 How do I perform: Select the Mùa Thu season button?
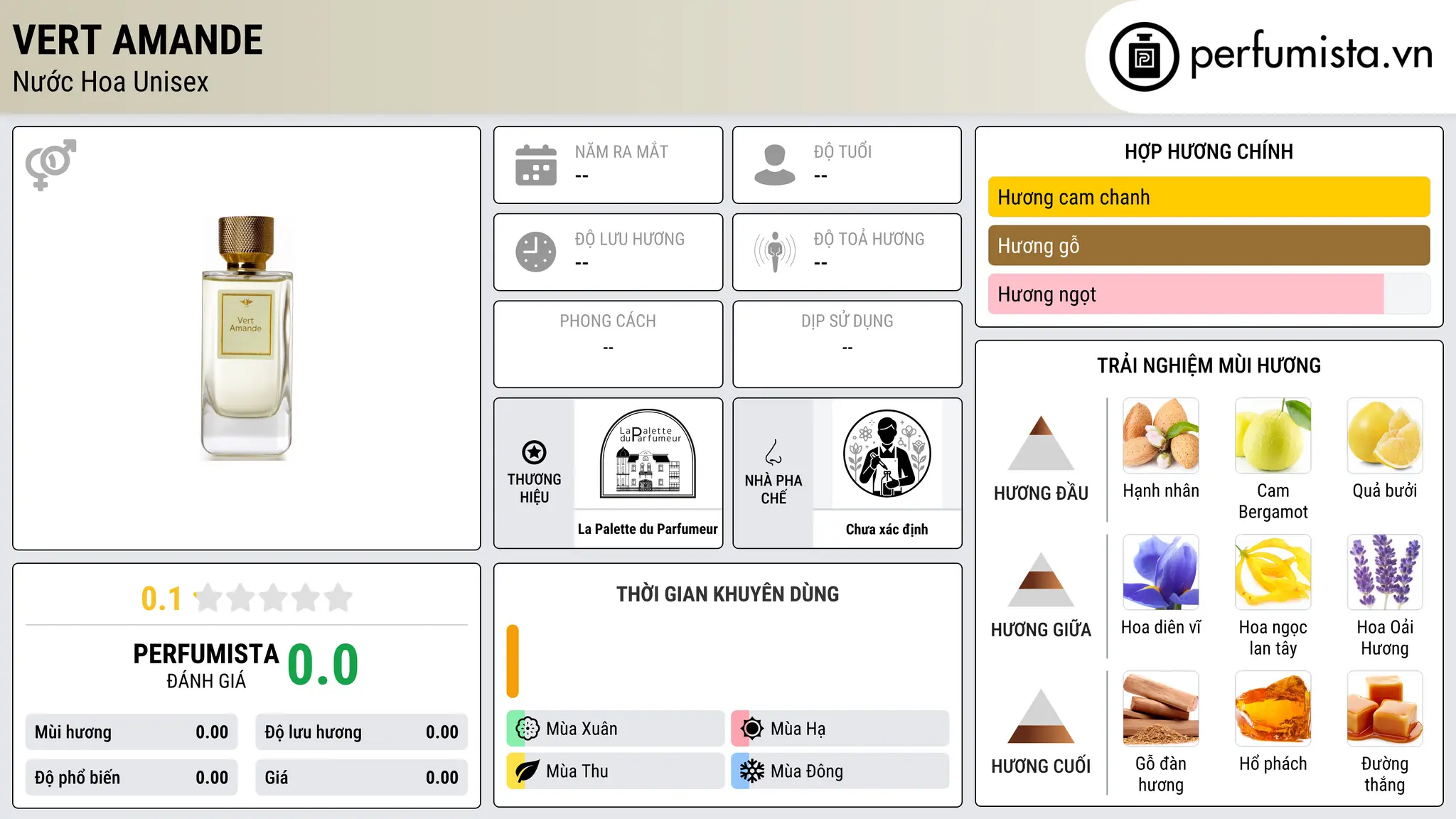pos(616,771)
